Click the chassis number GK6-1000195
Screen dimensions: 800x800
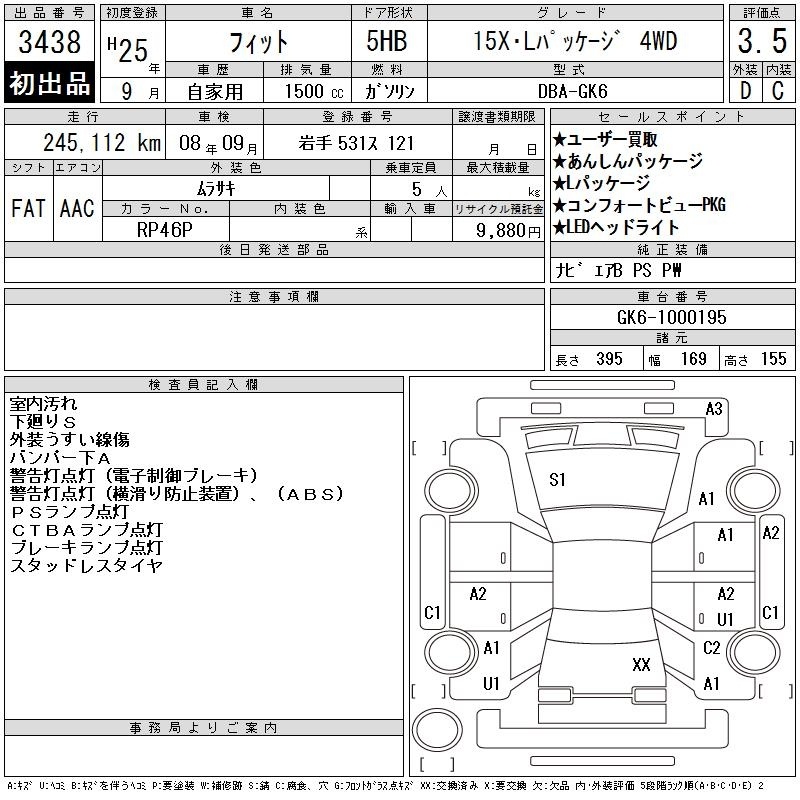671,317
